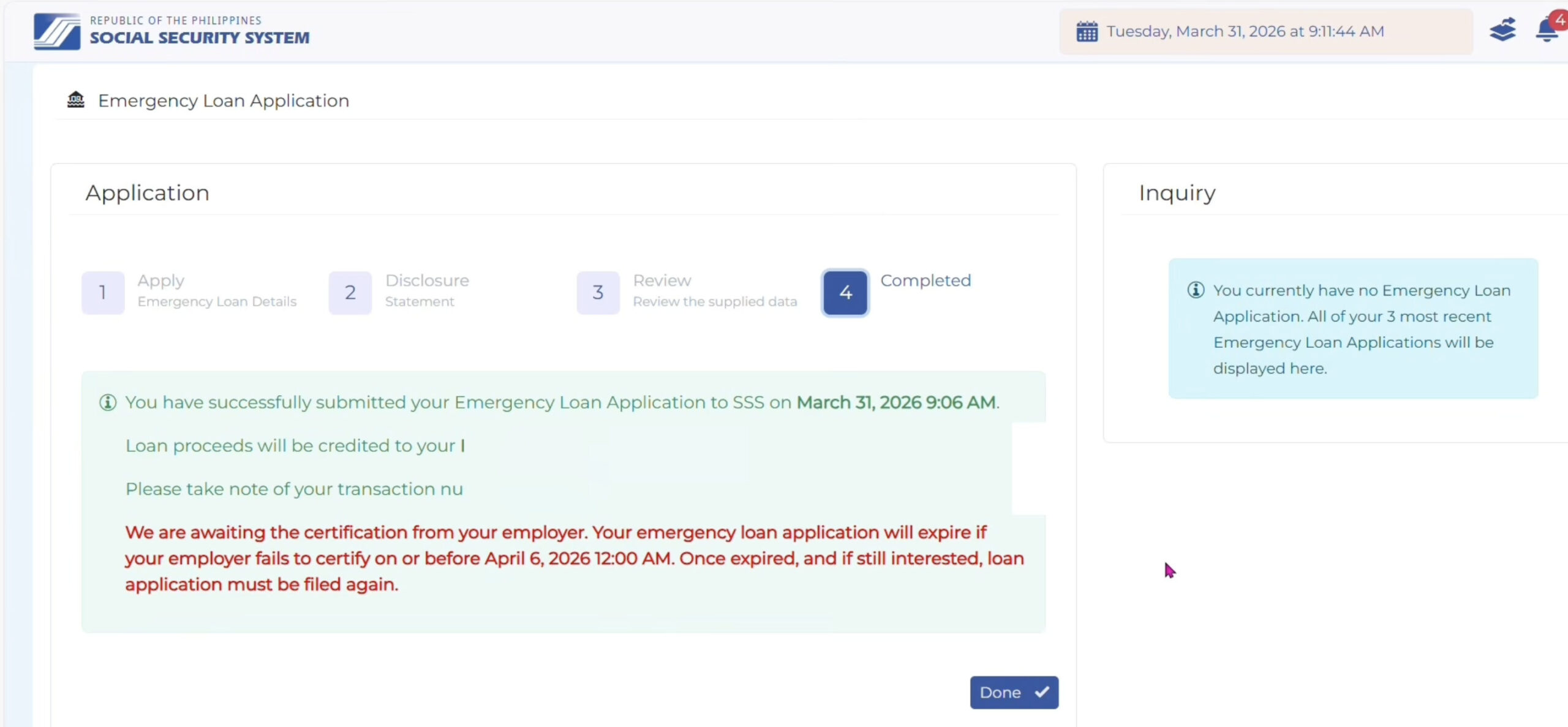
Task: Open notifications bell with the red badge
Action: coord(1550,28)
